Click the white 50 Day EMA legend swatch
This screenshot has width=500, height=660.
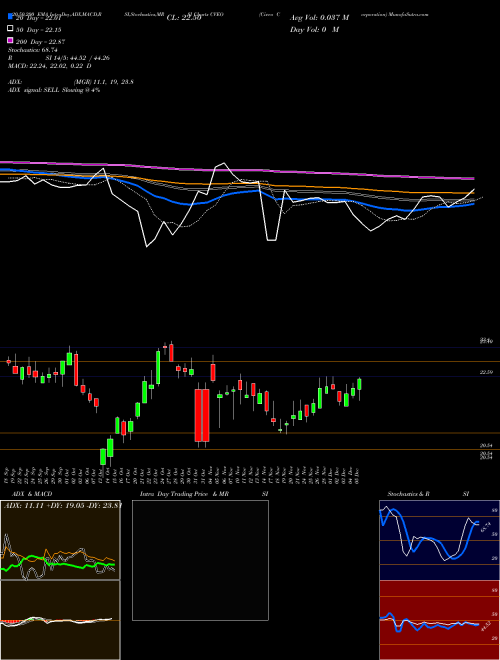tap(10, 29)
